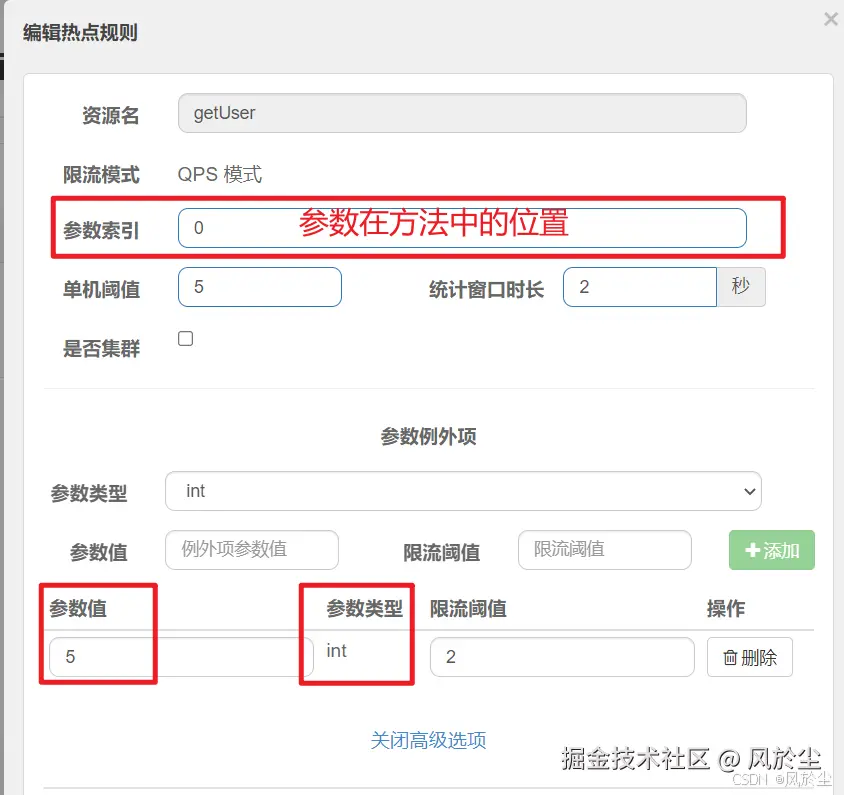Close the edit hotspot rule dialog
The width and height of the screenshot is (844, 795).
point(830,19)
